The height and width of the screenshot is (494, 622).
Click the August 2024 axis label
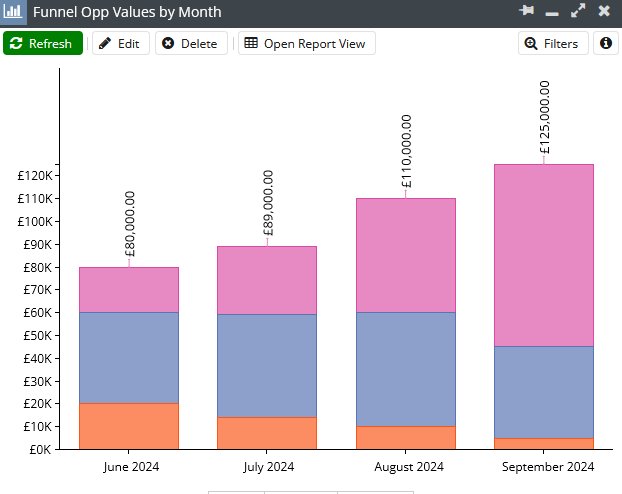click(x=409, y=467)
